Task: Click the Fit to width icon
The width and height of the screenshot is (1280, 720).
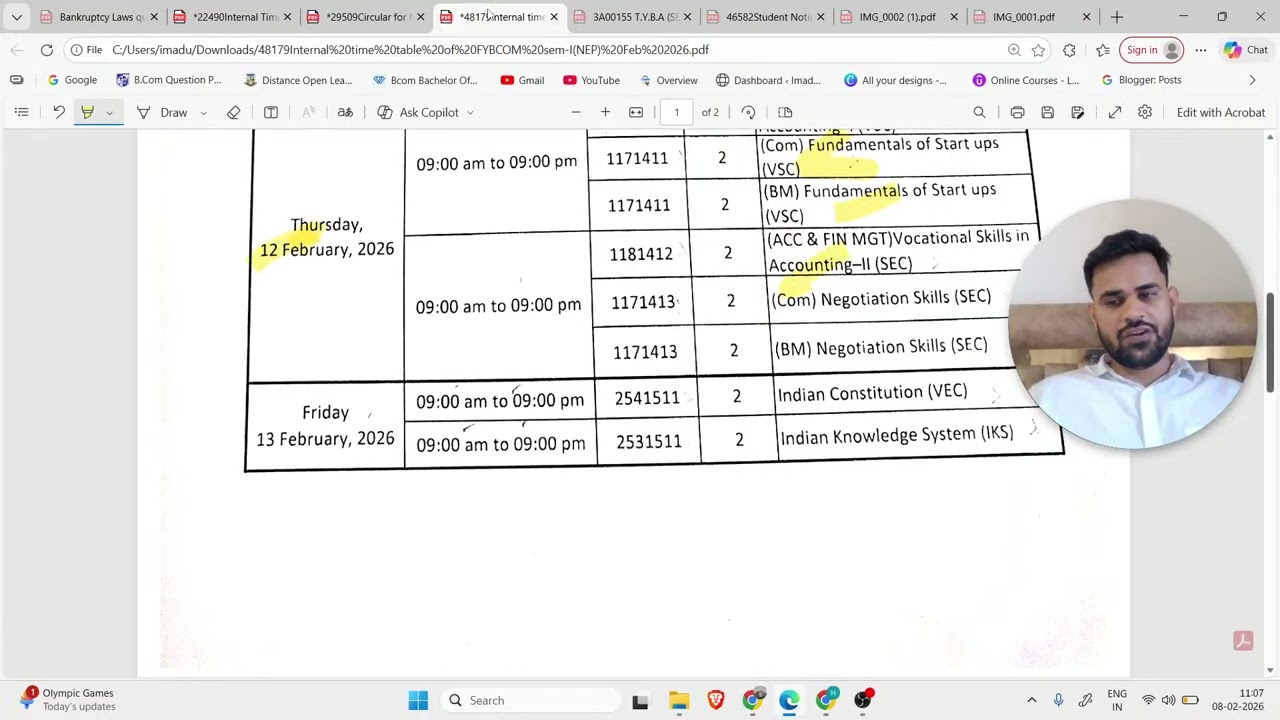Action: pos(636,112)
